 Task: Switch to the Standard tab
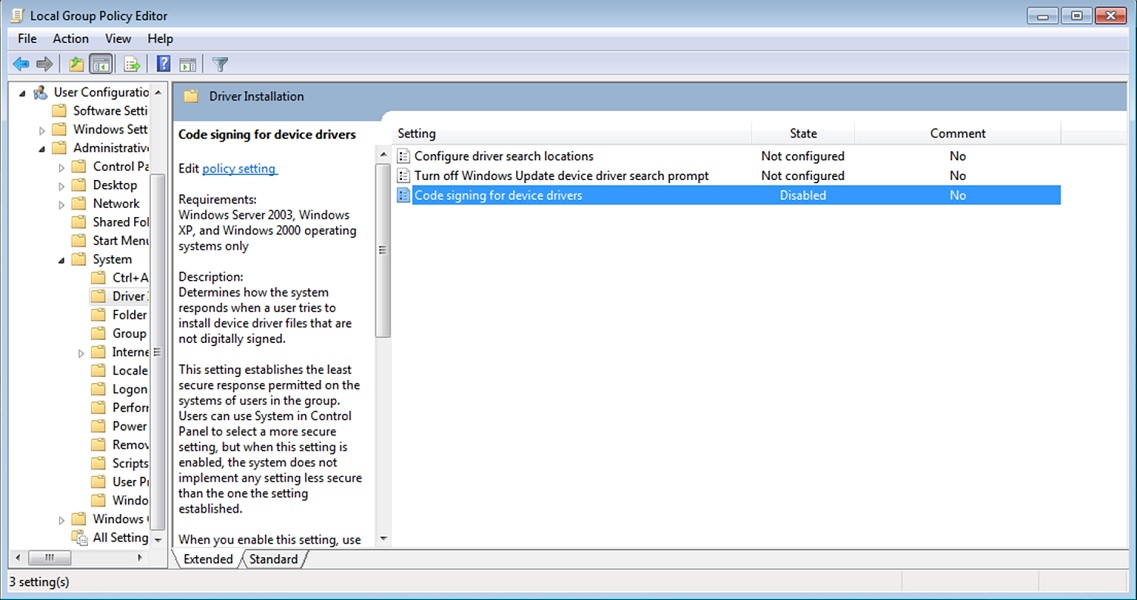[x=273, y=559]
